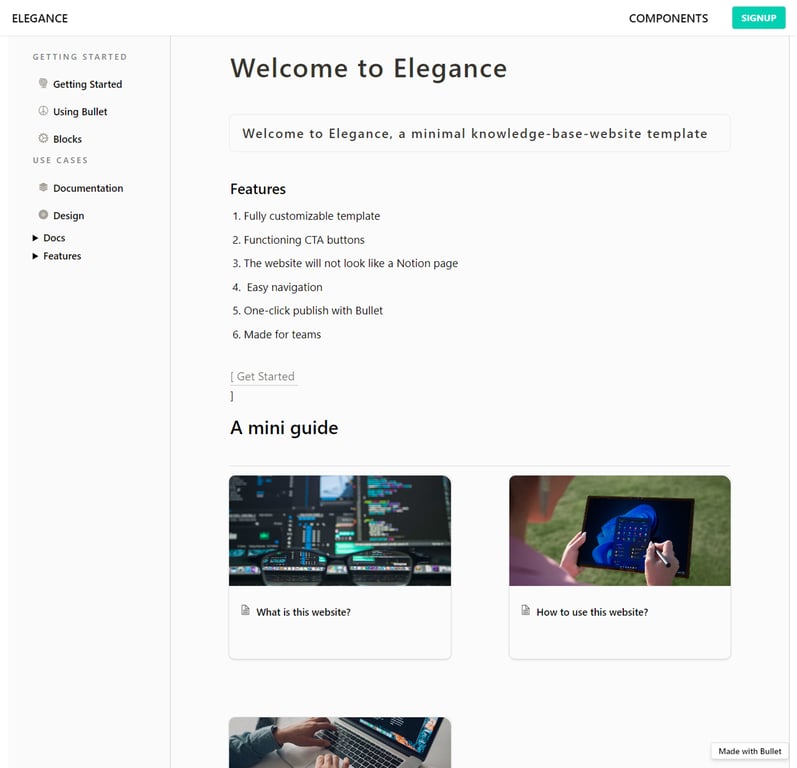Click list item 'Easy navigation'
797x768 pixels.
click(x=284, y=287)
